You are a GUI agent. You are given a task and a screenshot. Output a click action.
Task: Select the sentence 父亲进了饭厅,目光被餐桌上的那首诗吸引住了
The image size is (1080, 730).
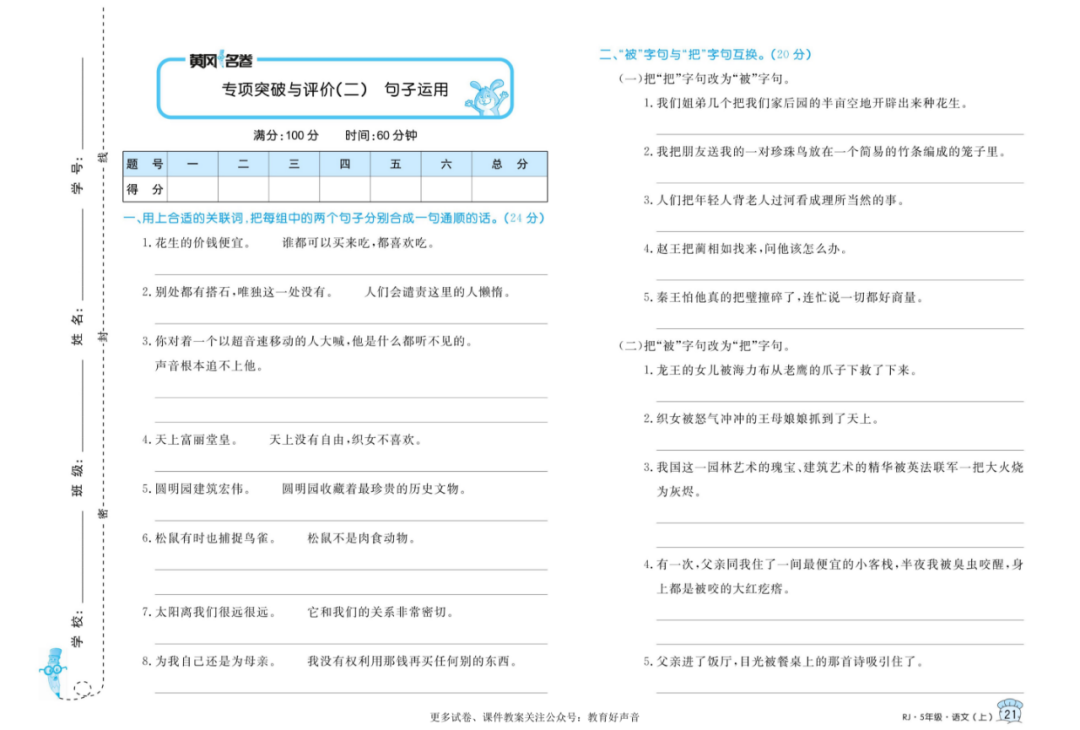(x=791, y=661)
